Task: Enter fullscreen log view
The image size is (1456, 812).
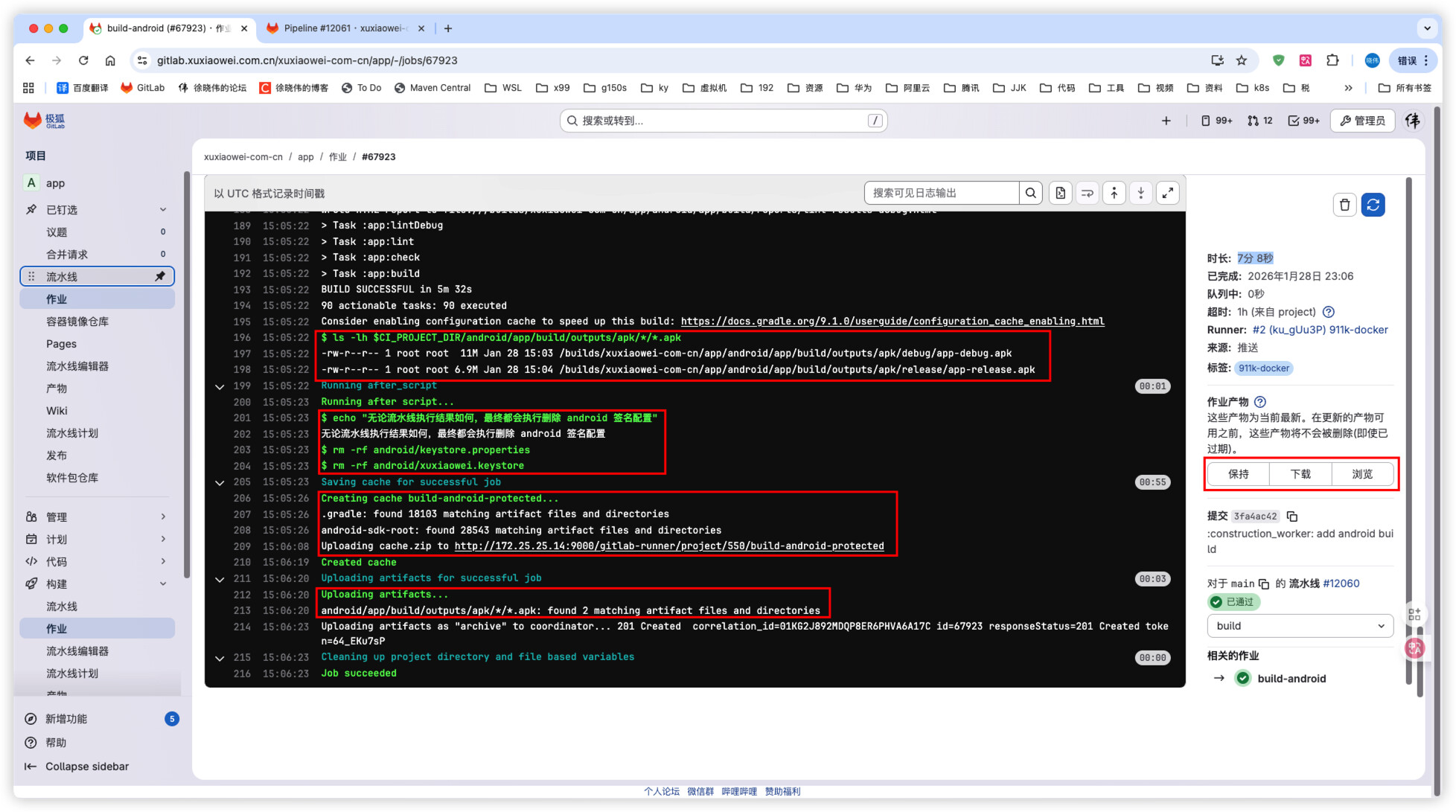Action: pos(1167,194)
